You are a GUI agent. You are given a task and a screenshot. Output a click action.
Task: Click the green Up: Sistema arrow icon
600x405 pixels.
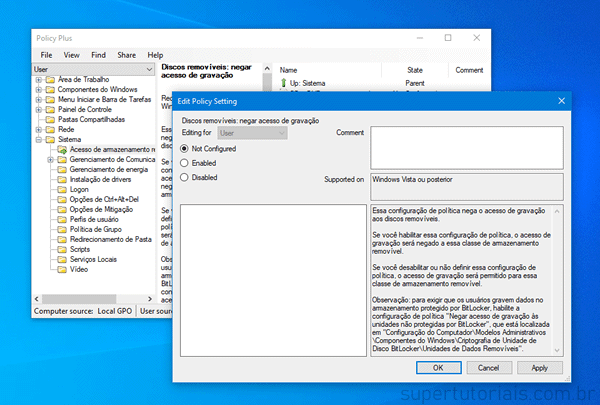(x=282, y=84)
